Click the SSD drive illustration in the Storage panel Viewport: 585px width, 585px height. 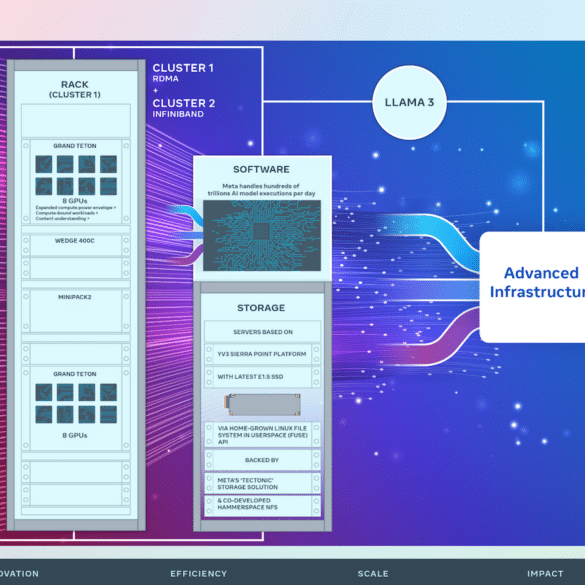(x=262, y=404)
